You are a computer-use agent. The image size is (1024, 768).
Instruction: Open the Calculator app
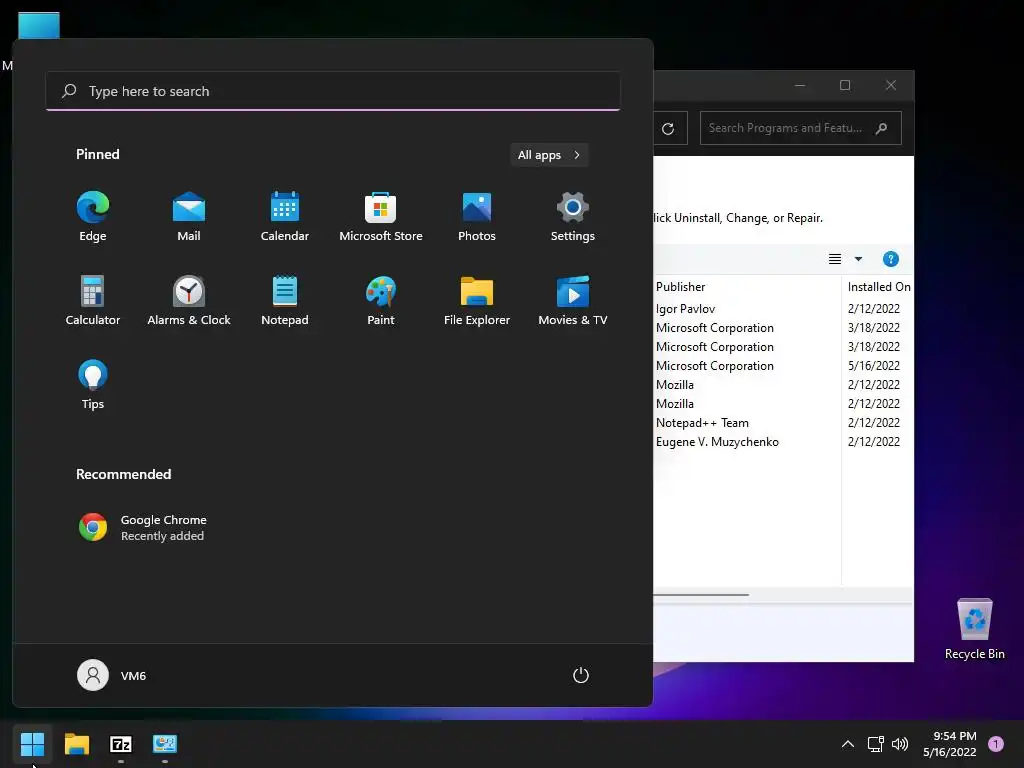pos(93,300)
